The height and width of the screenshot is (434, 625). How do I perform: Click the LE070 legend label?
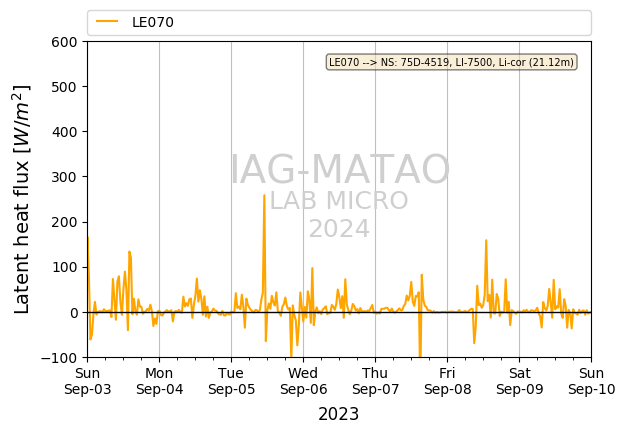tap(153, 22)
